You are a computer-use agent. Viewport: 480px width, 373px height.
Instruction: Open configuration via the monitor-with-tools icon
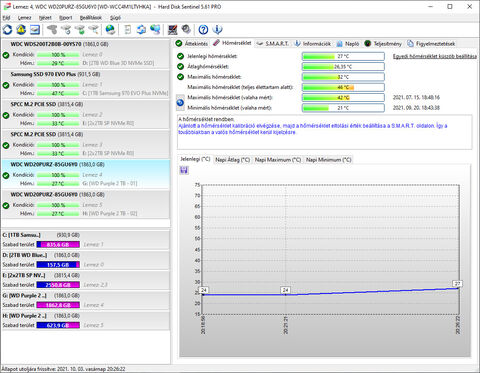pos(172,30)
